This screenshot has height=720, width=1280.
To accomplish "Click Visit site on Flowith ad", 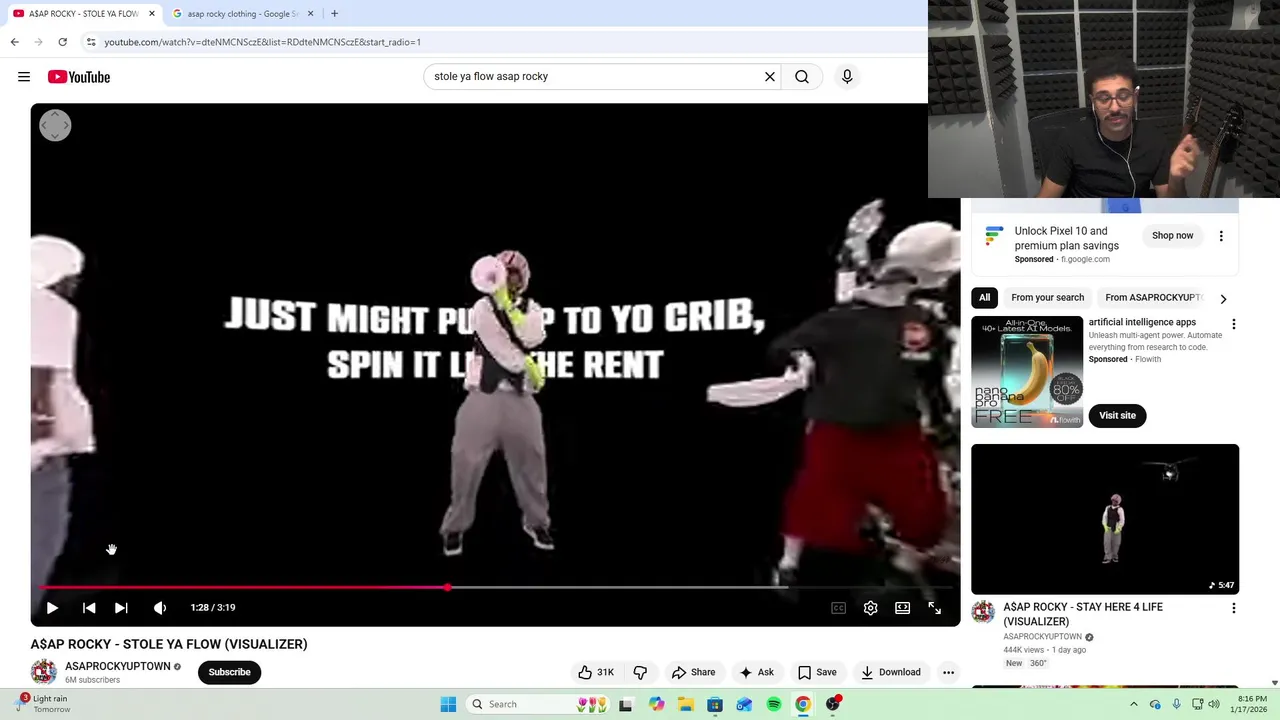I will click(1117, 415).
